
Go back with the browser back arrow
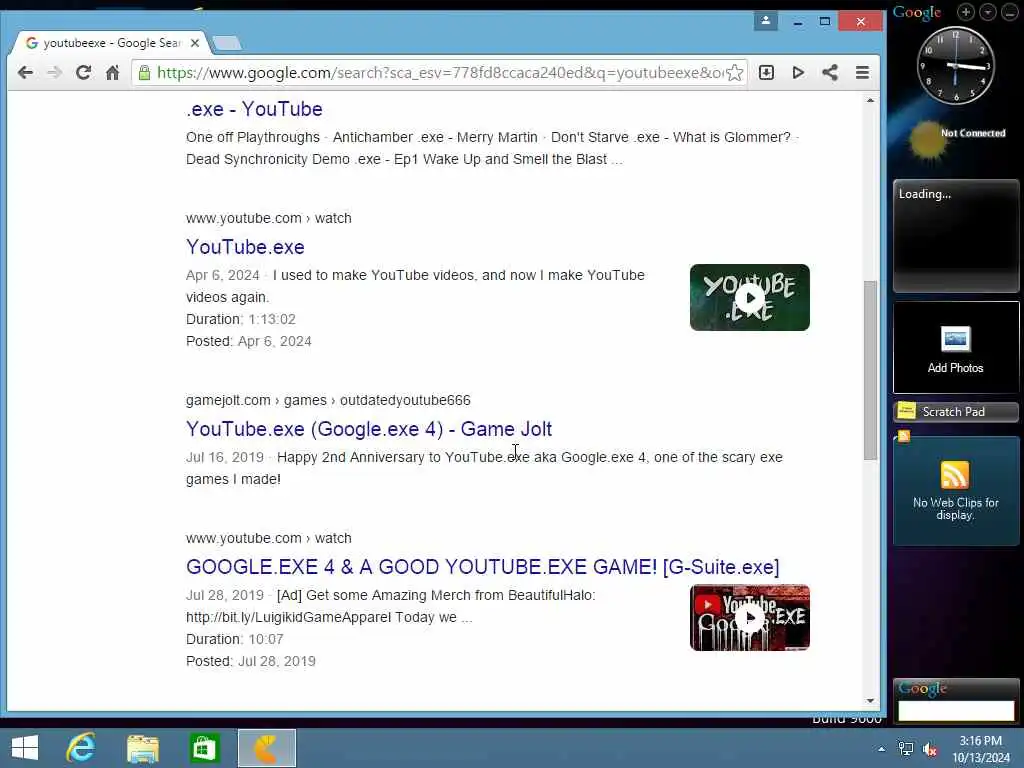click(x=25, y=72)
